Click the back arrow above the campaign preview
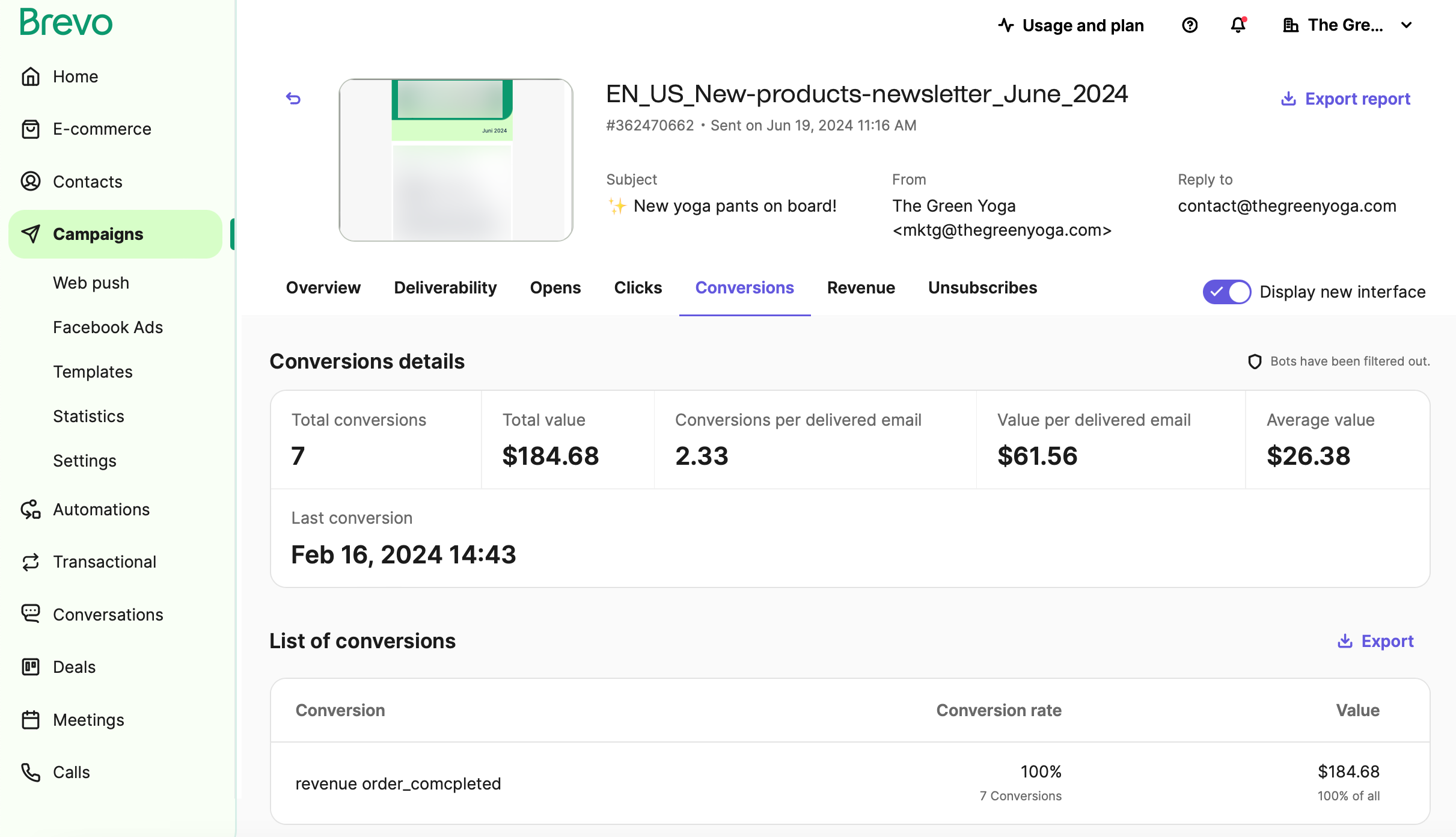 [x=293, y=98]
